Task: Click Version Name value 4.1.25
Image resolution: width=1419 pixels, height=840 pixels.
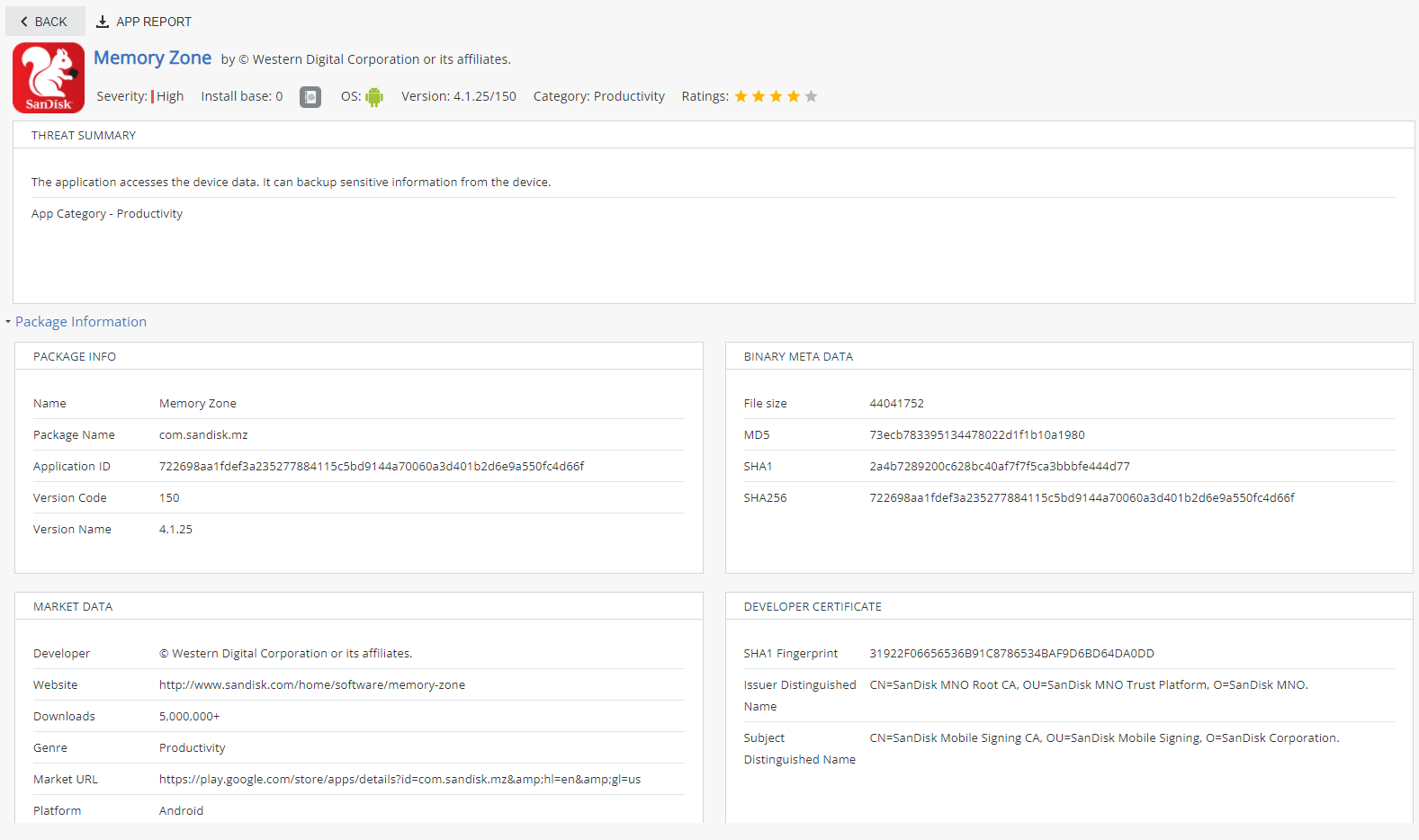Action: (x=175, y=530)
